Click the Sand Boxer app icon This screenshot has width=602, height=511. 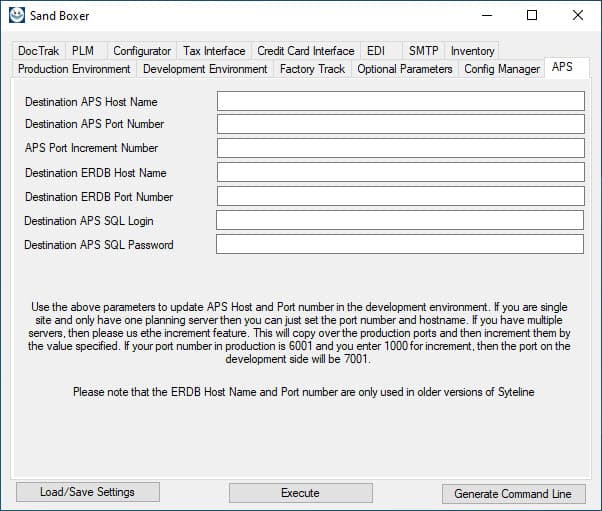pyautogui.click(x=17, y=15)
